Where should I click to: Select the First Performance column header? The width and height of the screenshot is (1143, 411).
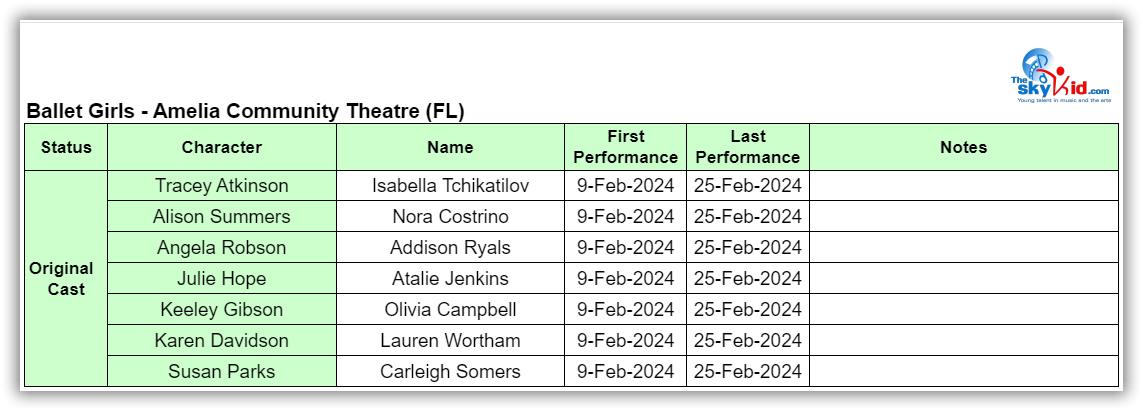pyautogui.click(x=625, y=147)
